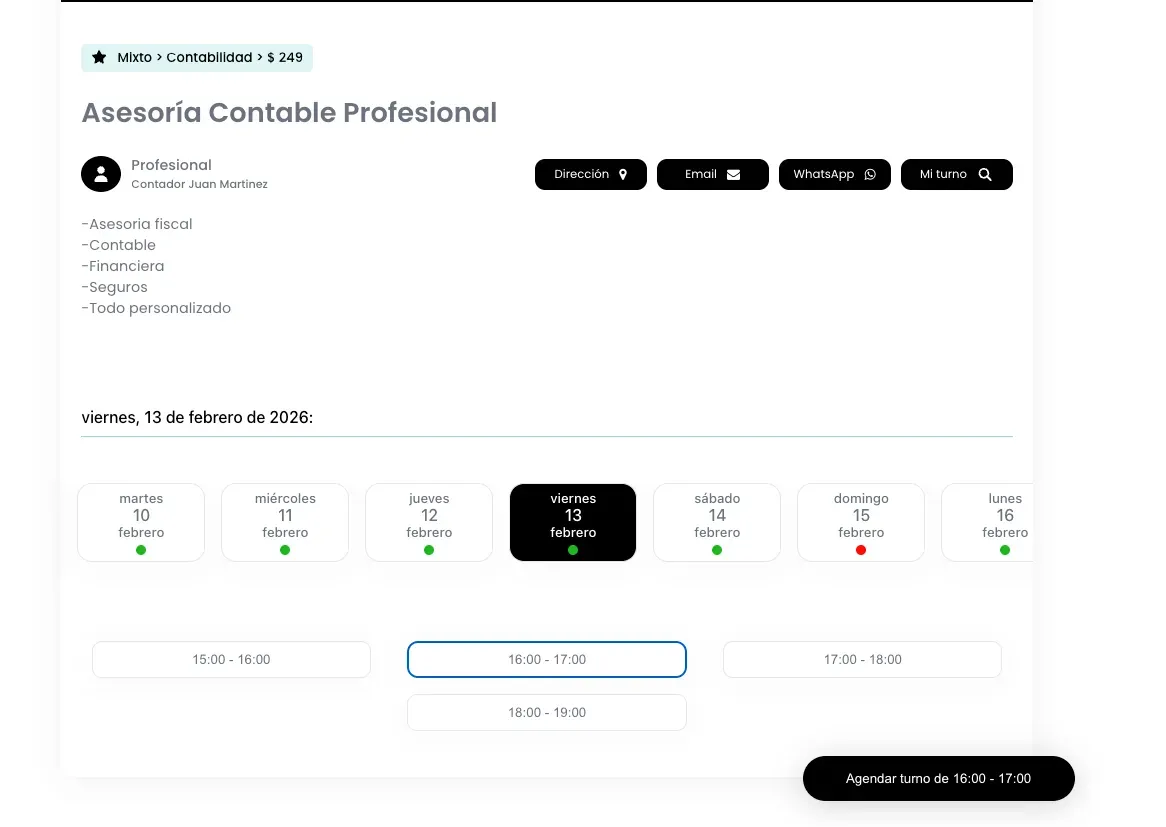Click the star icon in the breadcrumb badge
This screenshot has height=827, width=1166.
click(x=99, y=57)
